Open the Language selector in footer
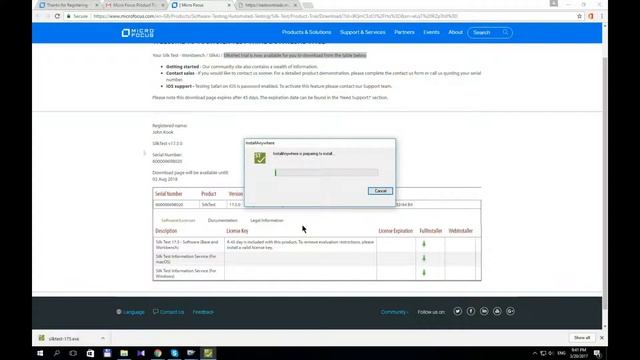 [x=133, y=312]
